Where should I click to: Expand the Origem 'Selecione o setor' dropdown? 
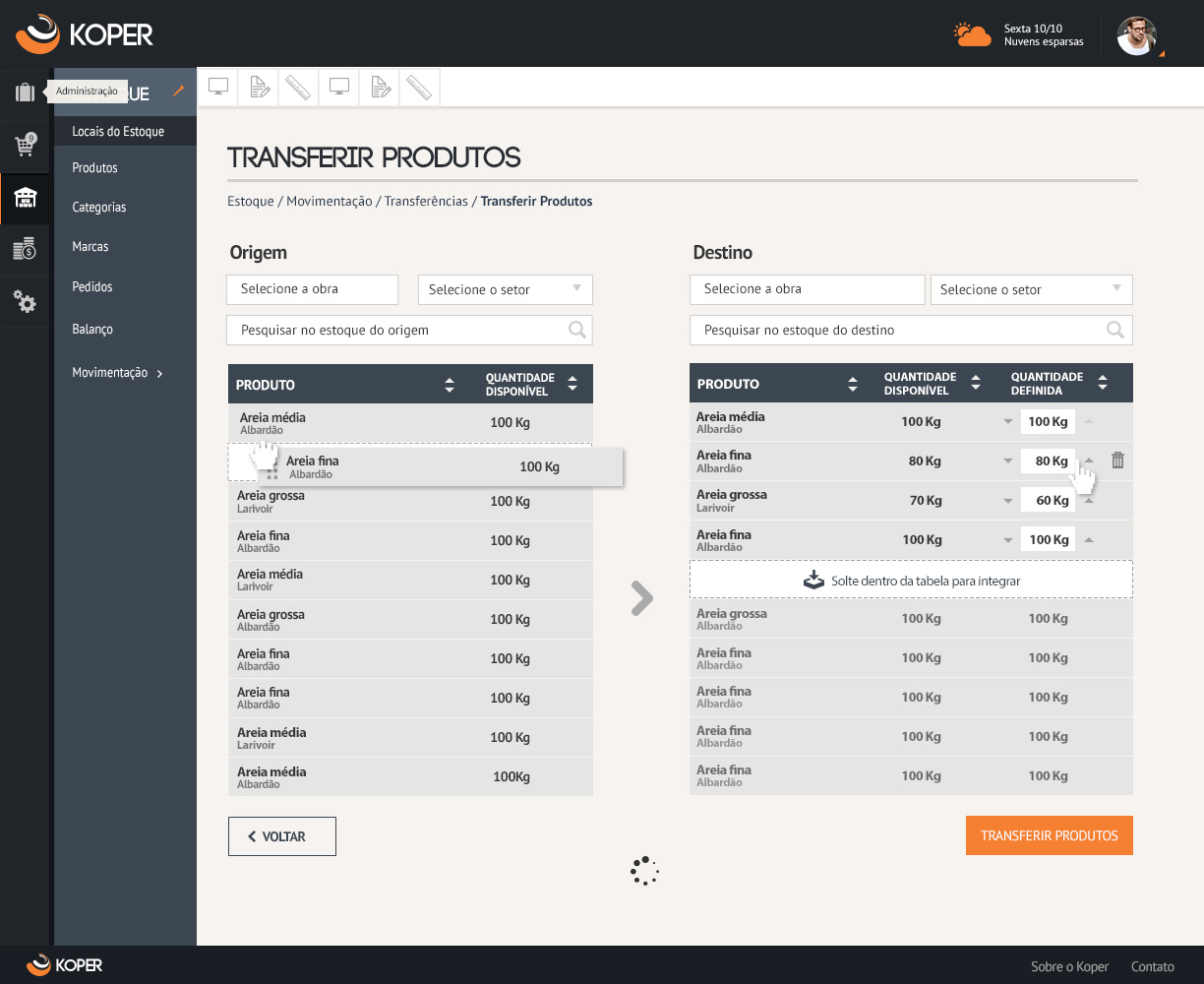[x=576, y=289]
